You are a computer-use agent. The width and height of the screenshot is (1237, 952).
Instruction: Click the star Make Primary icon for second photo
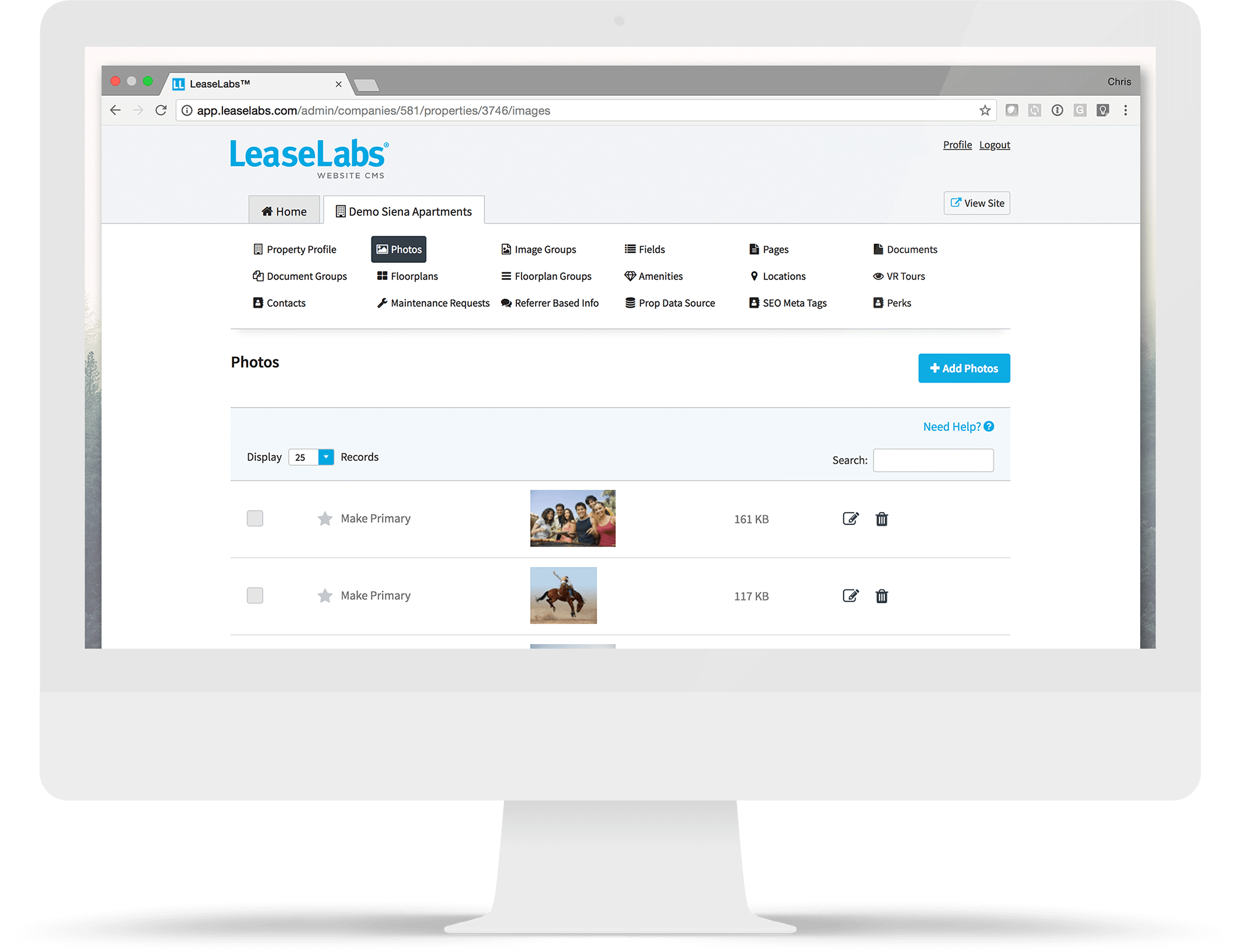(x=325, y=595)
